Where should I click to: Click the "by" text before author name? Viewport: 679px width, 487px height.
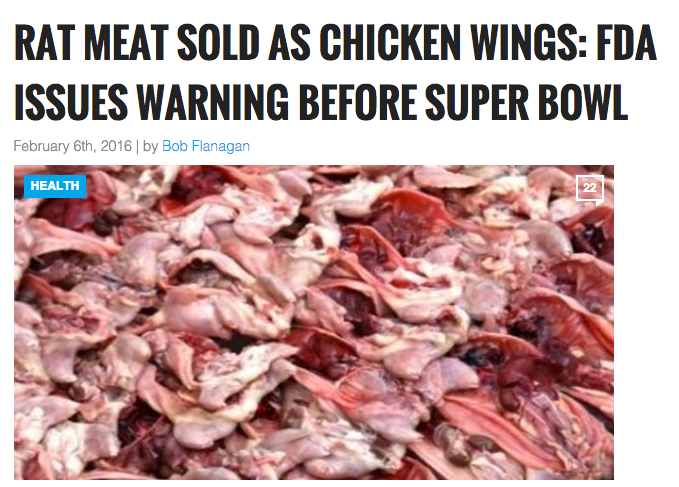[150, 146]
